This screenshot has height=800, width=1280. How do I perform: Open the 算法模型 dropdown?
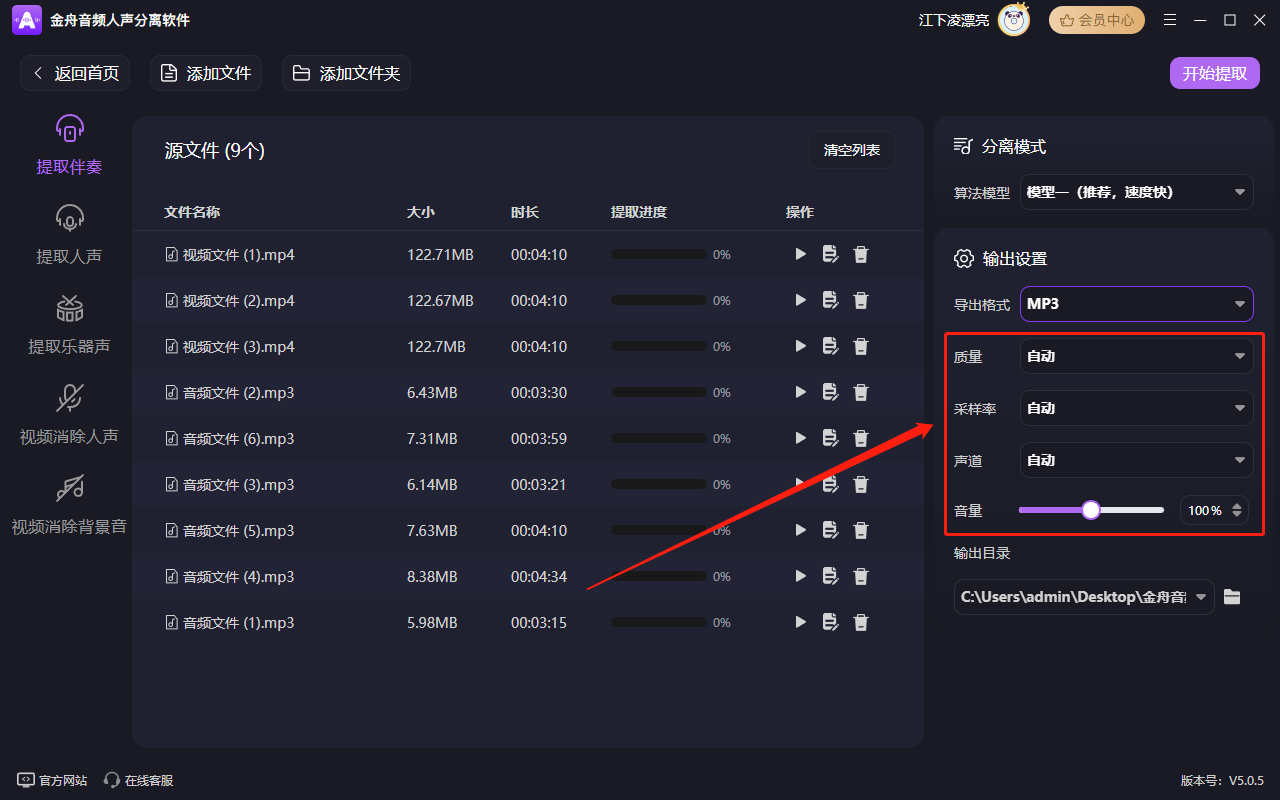[1136, 191]
